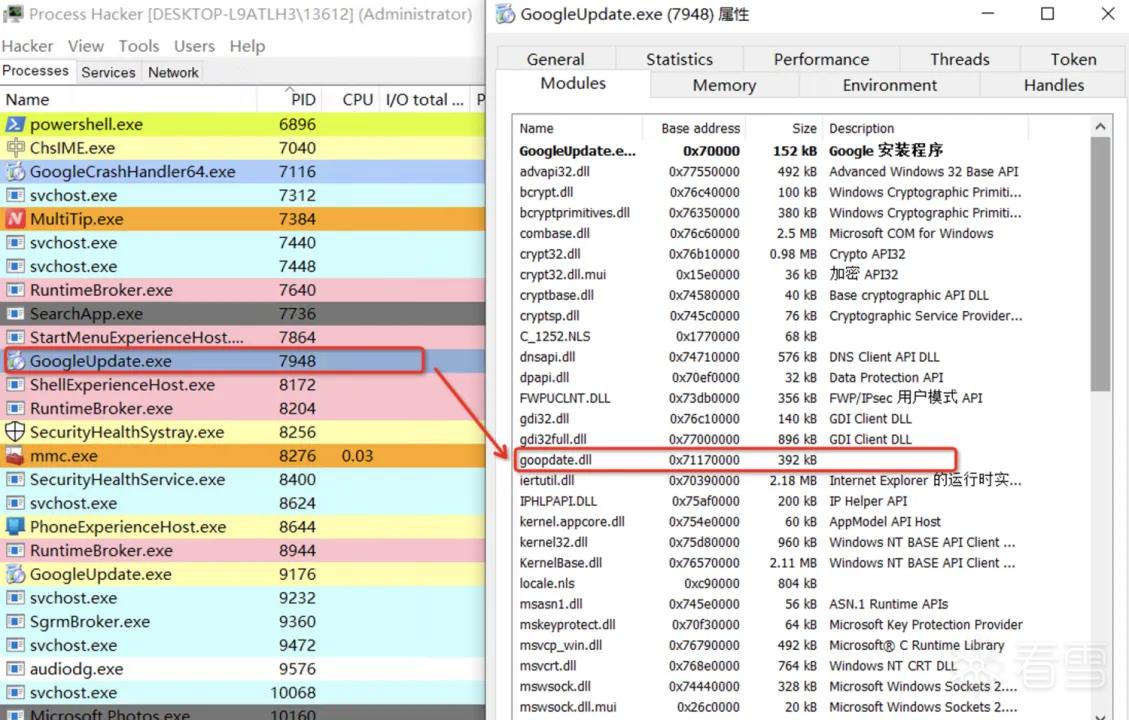Open the Tools menu

click(139, 46)
